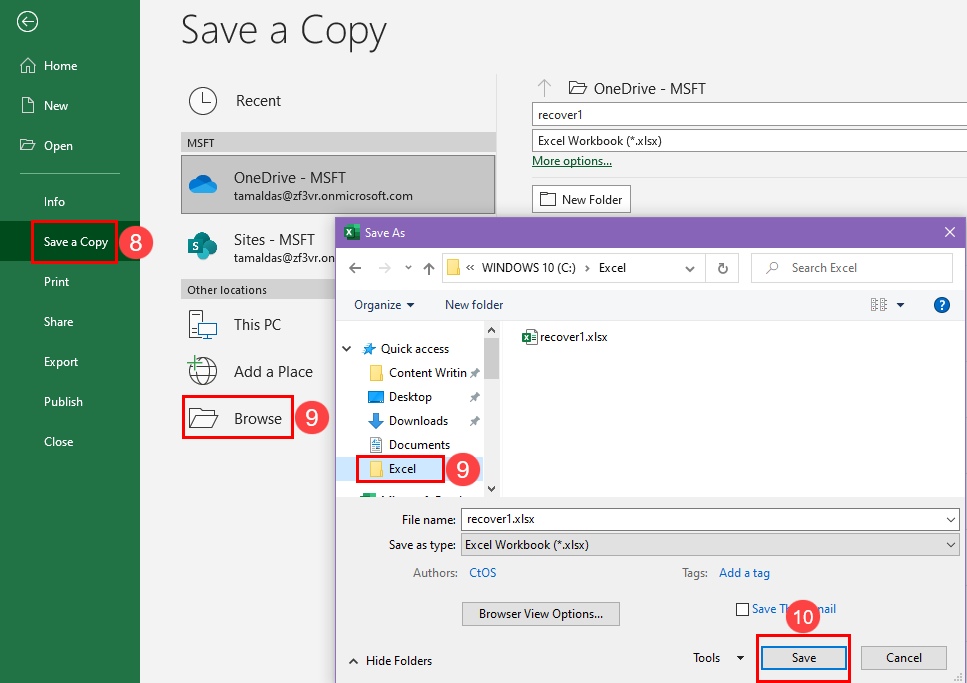Open the Organize menu
The image size is (967, 683).
coord(384,305)
